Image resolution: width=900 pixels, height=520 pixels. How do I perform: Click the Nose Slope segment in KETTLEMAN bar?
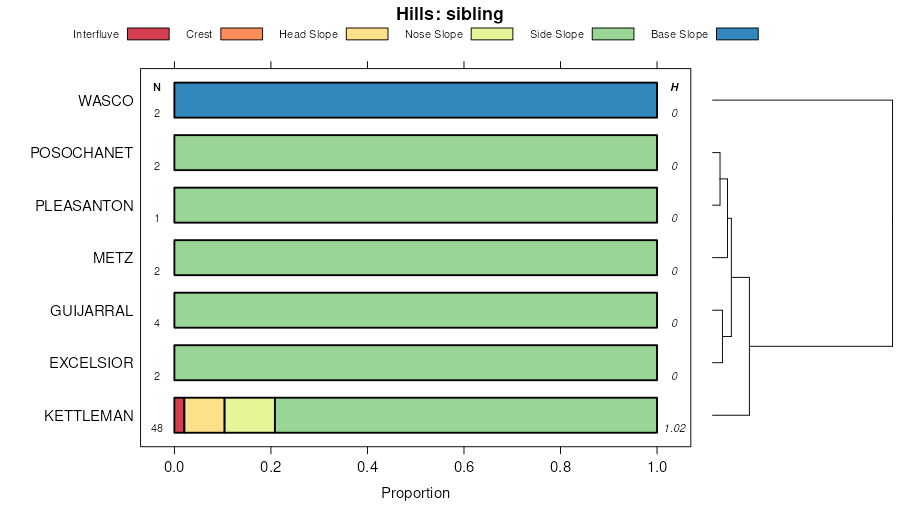pyautogui.click(x=249, y=415)
